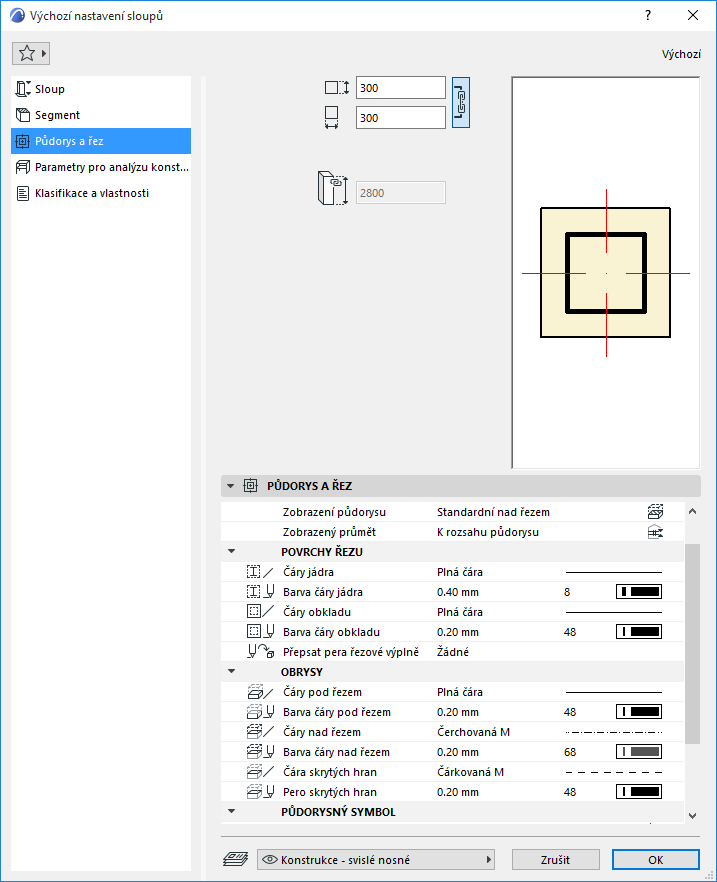This screenshot has height=882, width=717.
Task: Collapse the POVRCHY ŘEZU group
Action: click(232, 551)
